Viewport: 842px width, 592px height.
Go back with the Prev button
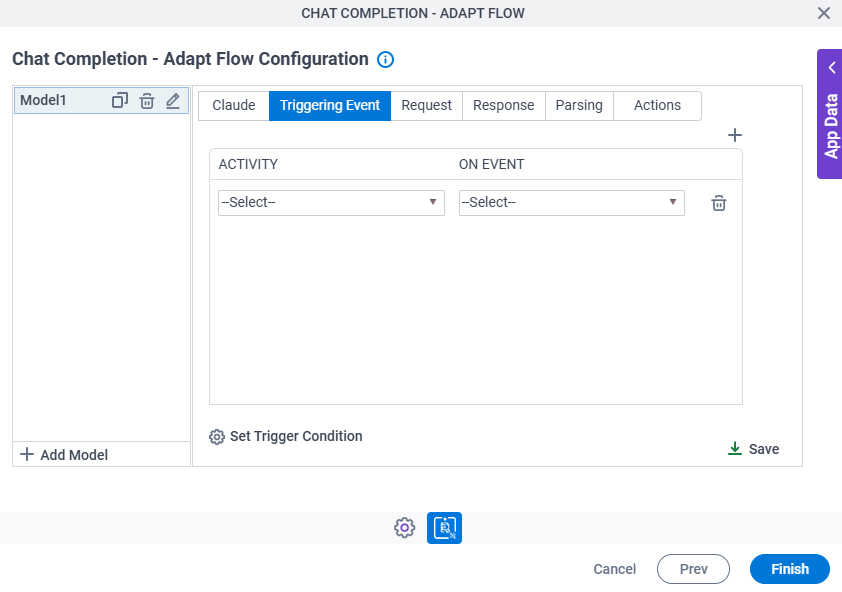(693, 569)
